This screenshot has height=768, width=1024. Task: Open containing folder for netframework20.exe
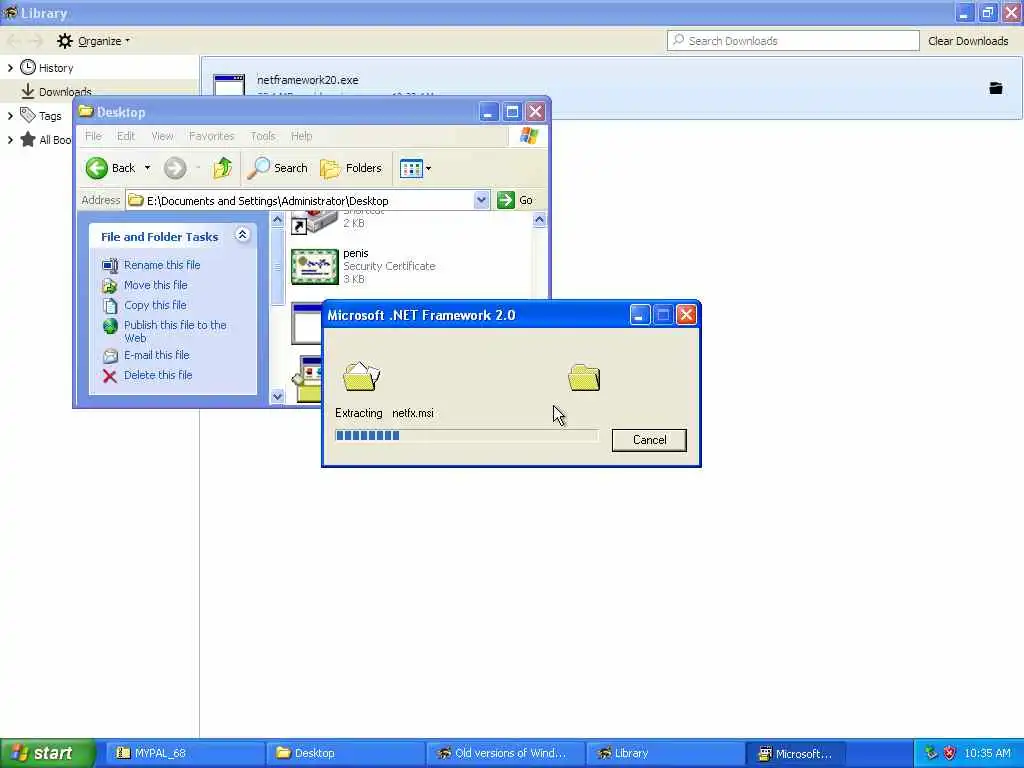point(995,88)
